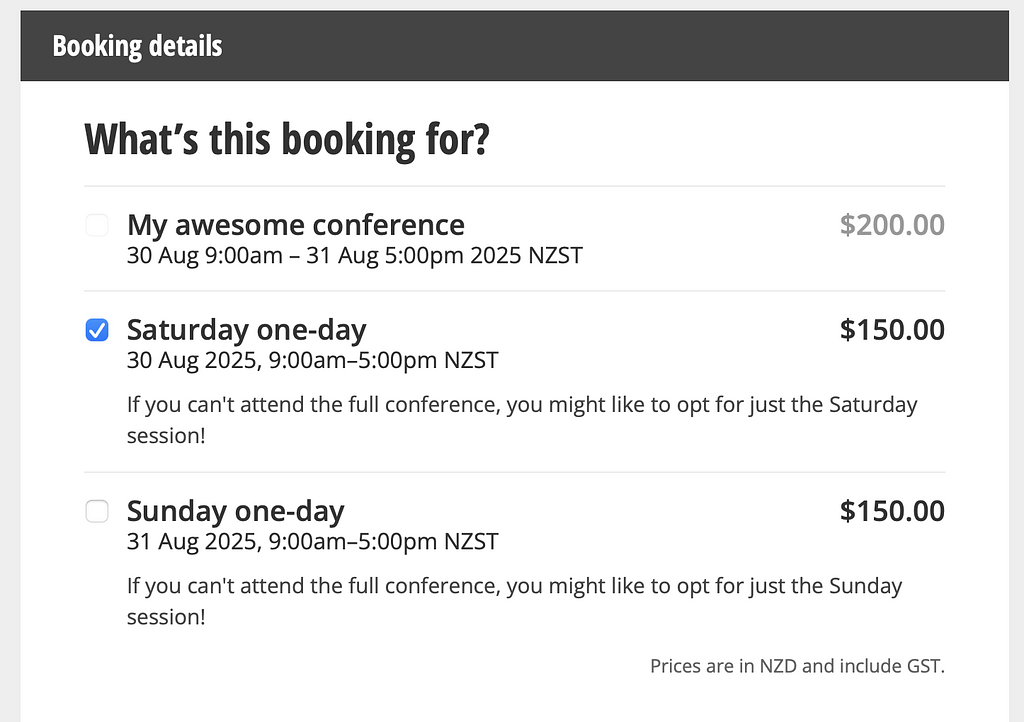The width and height of the screenshot is (1024, 722).
Task: Click the "What's this booking for?" heading
Action: (287, 140)
